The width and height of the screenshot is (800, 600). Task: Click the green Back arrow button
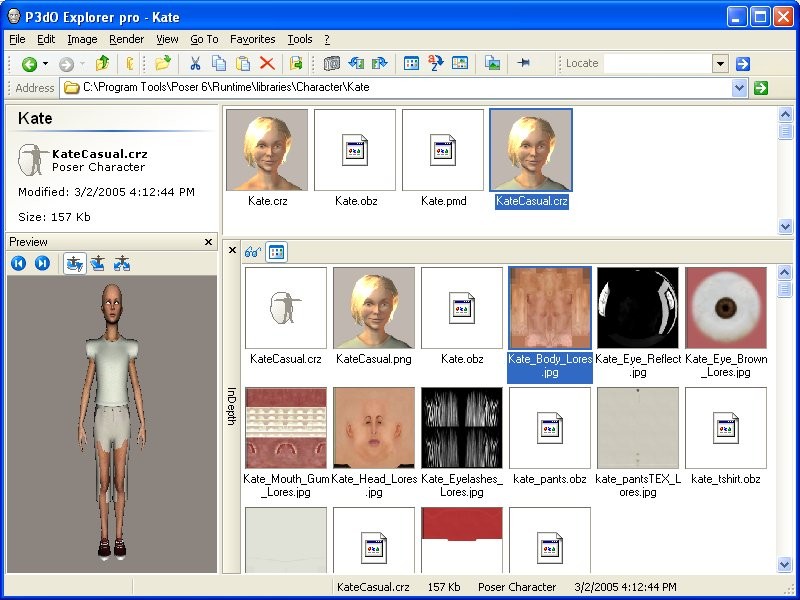[x=29, y=64]
